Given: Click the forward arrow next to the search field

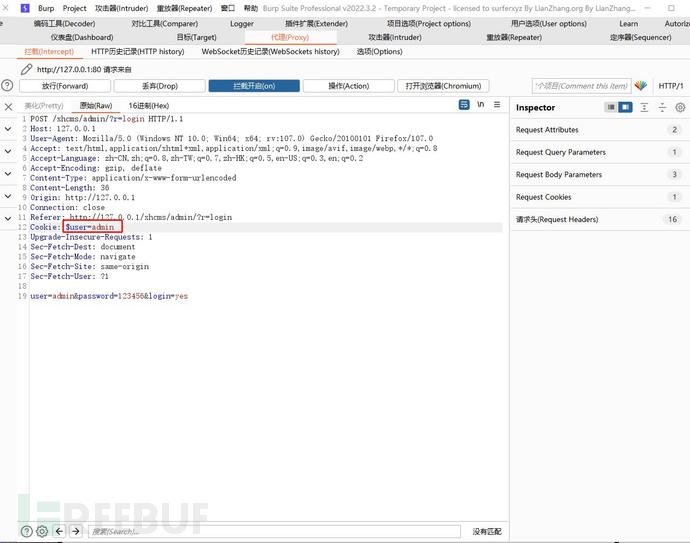Looking at the screenshot, I should pos(76,531).
